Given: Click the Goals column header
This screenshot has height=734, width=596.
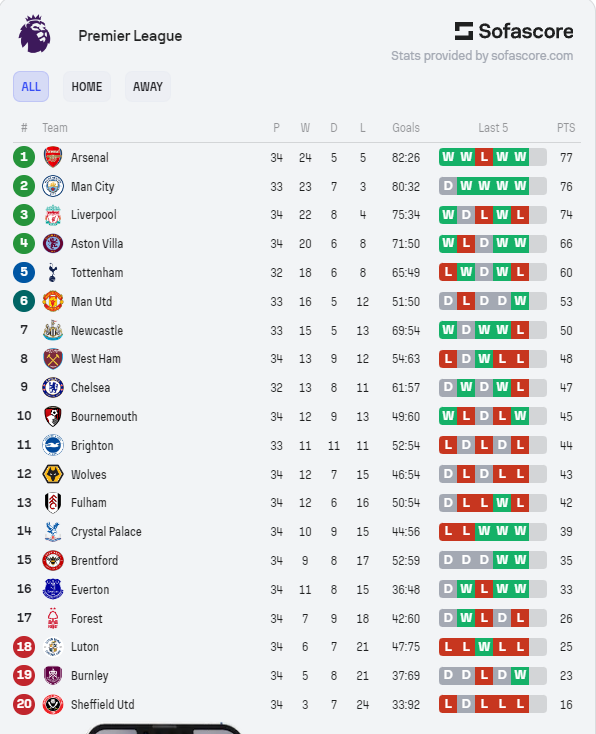Looking at the screenshot, I should coord(406,128).
